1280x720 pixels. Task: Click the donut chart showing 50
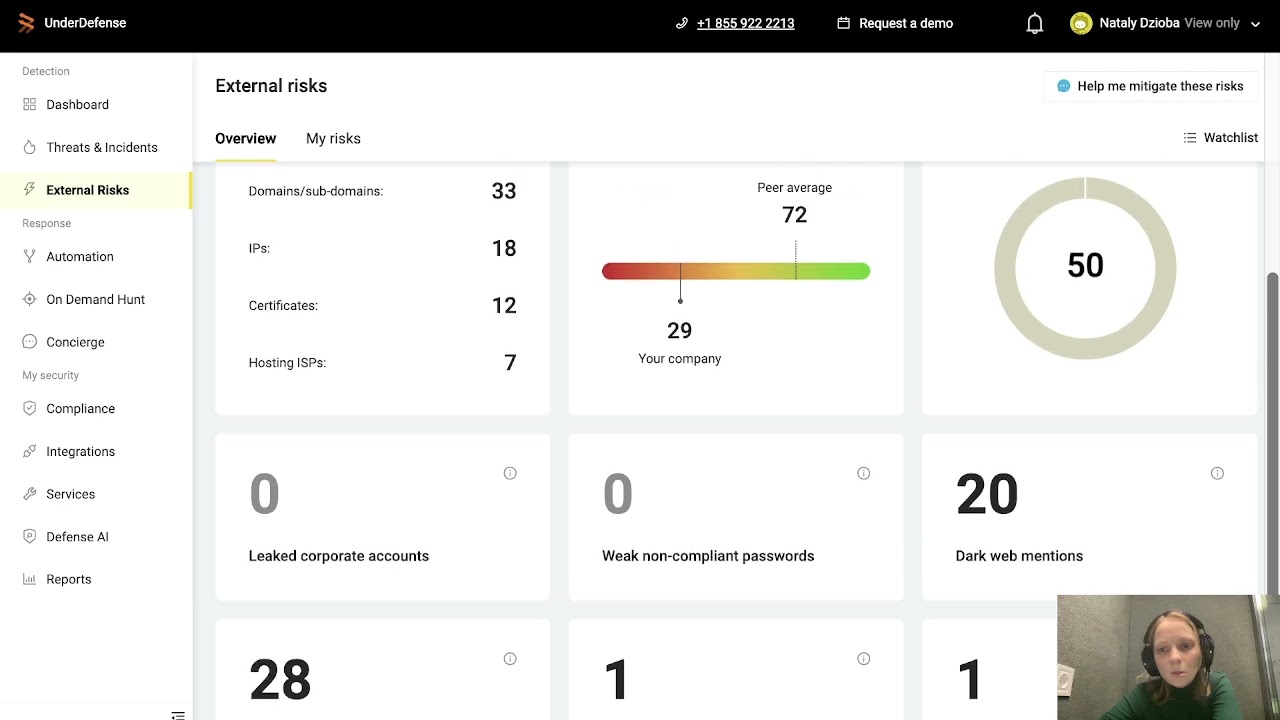1085,267
